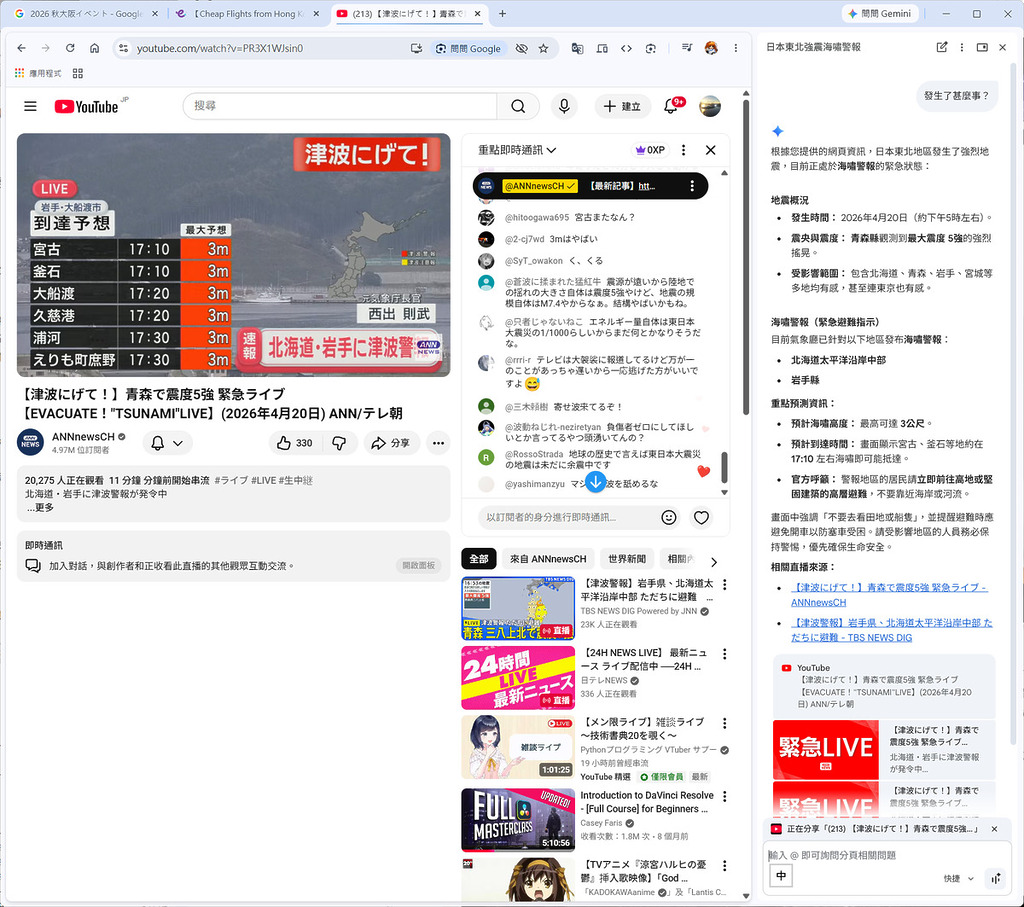Toggle the bookmark star for this page

click(x=541, y=47)
